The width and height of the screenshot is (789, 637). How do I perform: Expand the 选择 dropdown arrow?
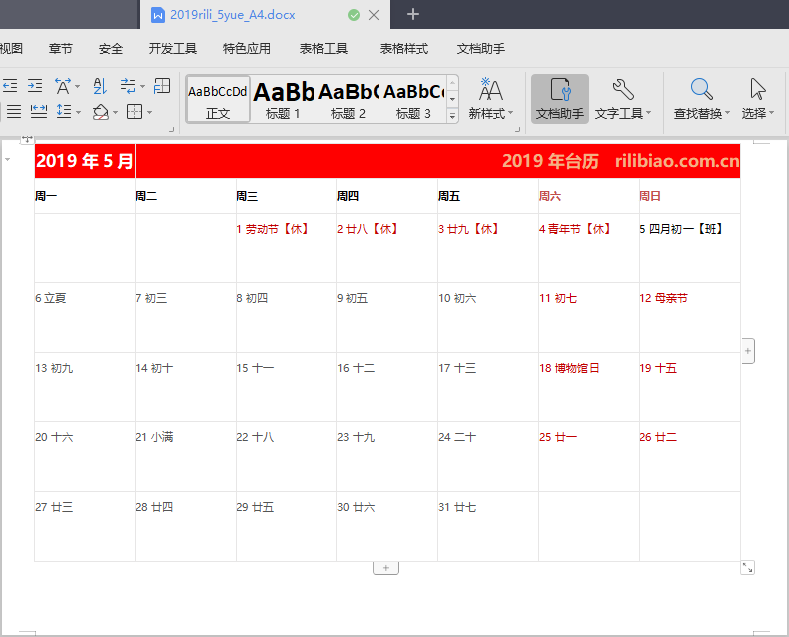[x=771, y=113]
